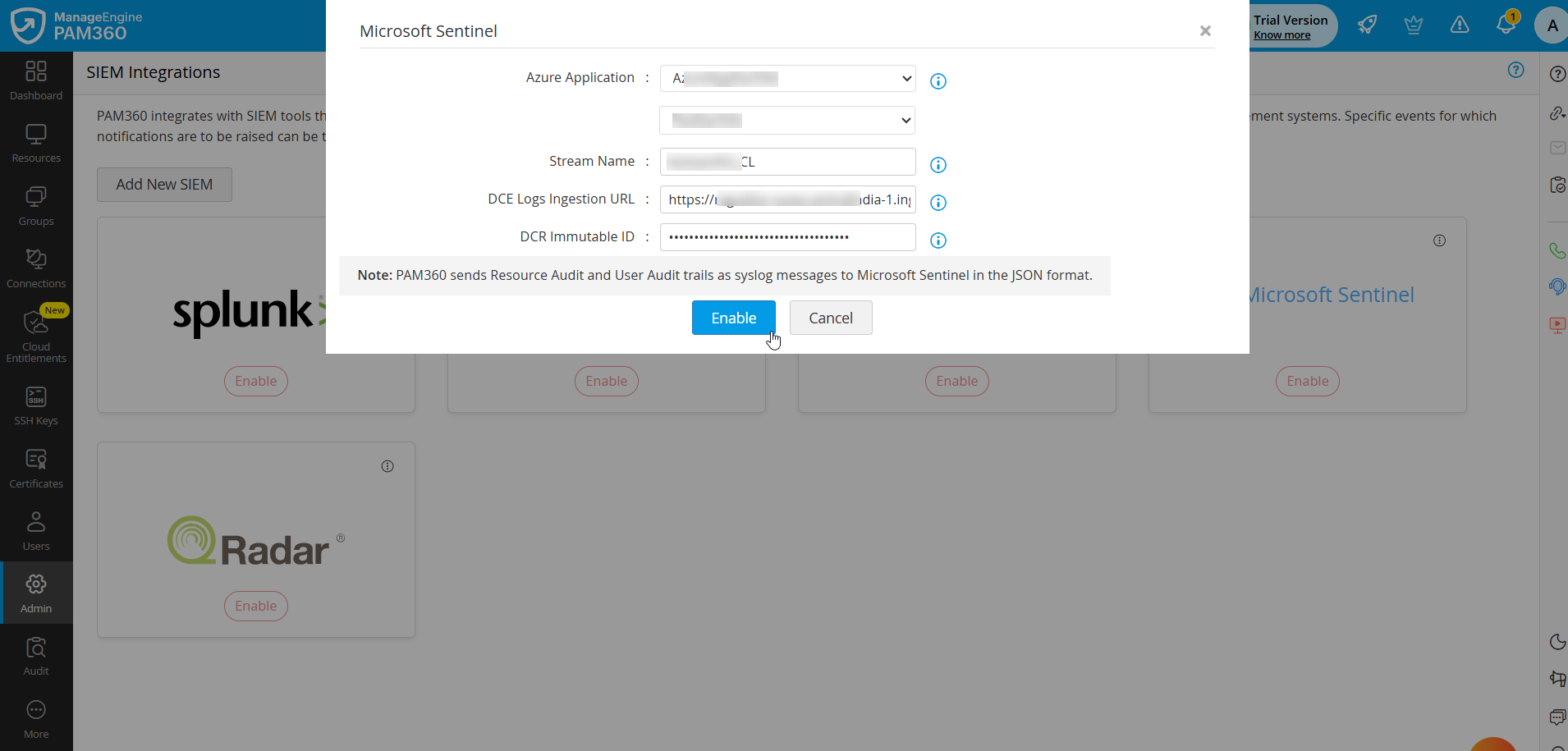Click the rocket icon in the top bar
This screenshot has width=1568, height=751.
tap(1367, 25)
